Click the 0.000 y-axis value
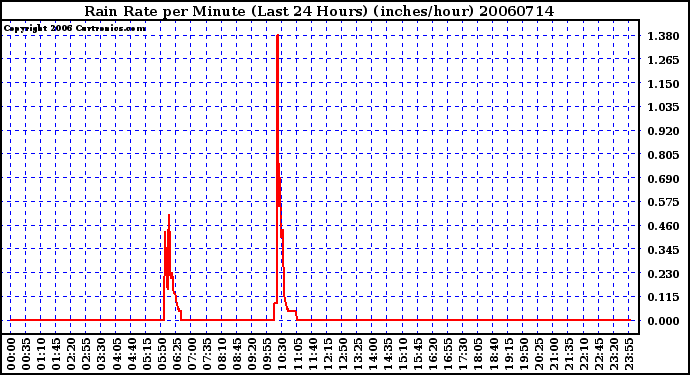 (663, 321)
